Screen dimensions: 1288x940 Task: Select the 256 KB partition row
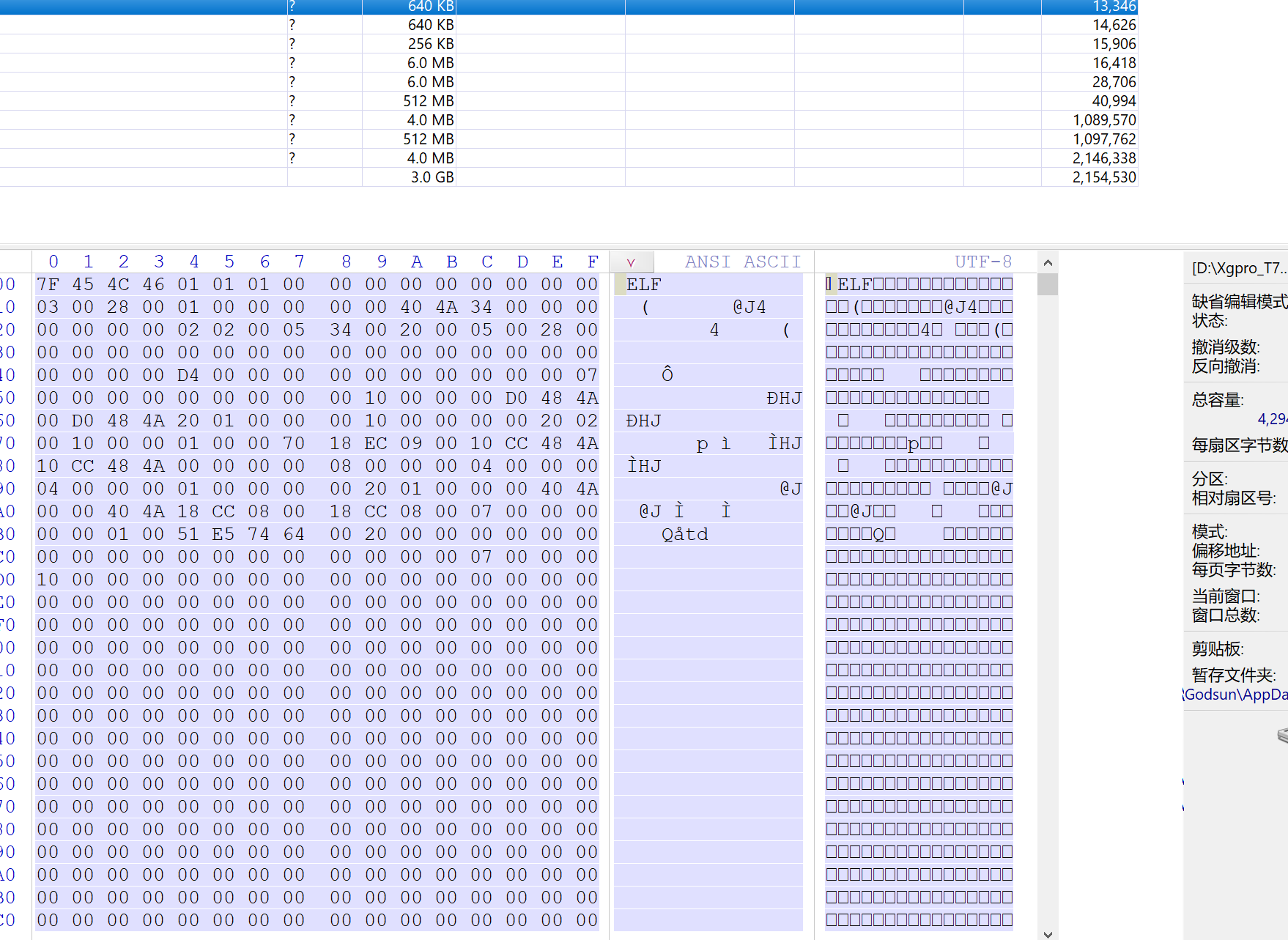point(431,44)
